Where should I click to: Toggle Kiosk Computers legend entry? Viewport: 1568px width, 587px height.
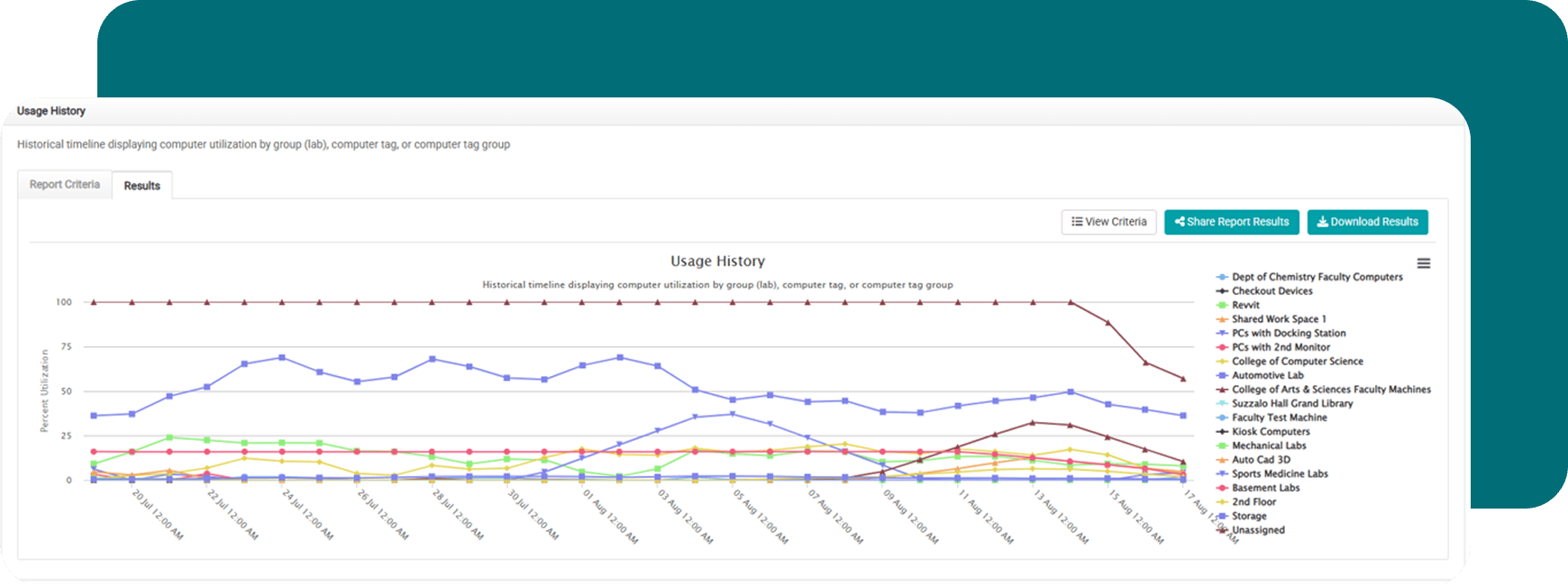[x=1263, y=432]
